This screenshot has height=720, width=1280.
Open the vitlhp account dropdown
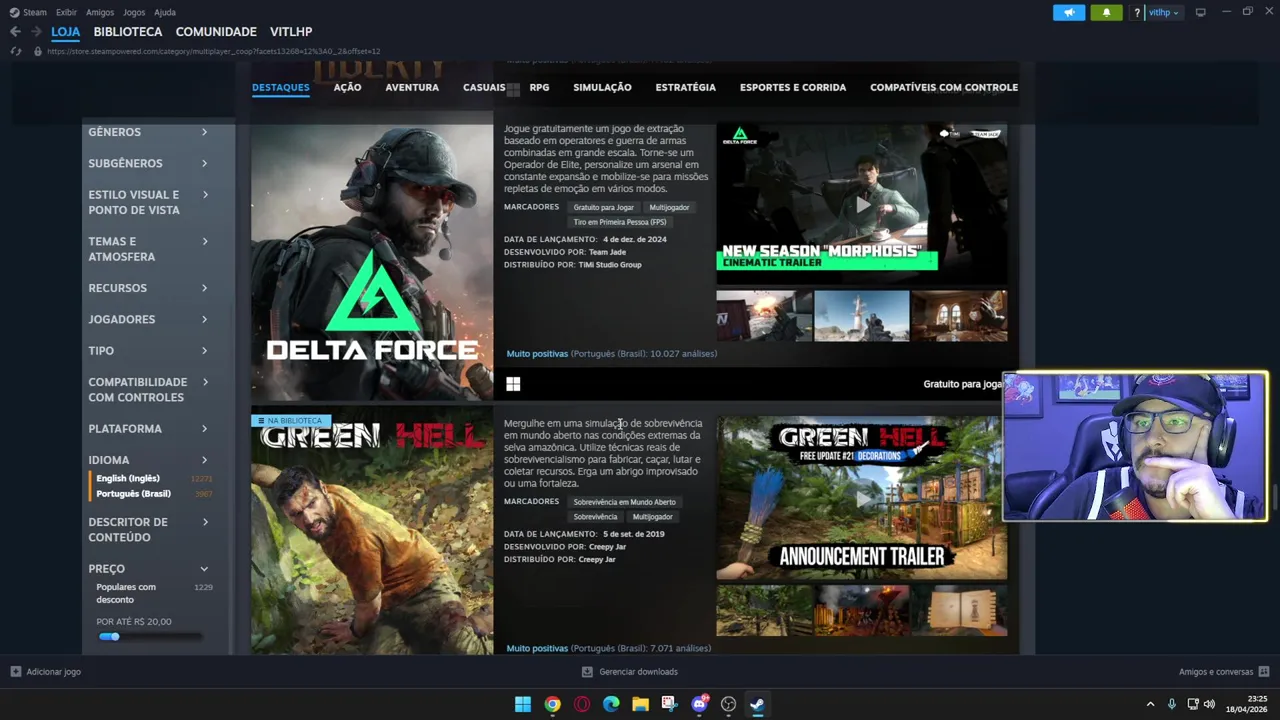tap(1164, 13)
